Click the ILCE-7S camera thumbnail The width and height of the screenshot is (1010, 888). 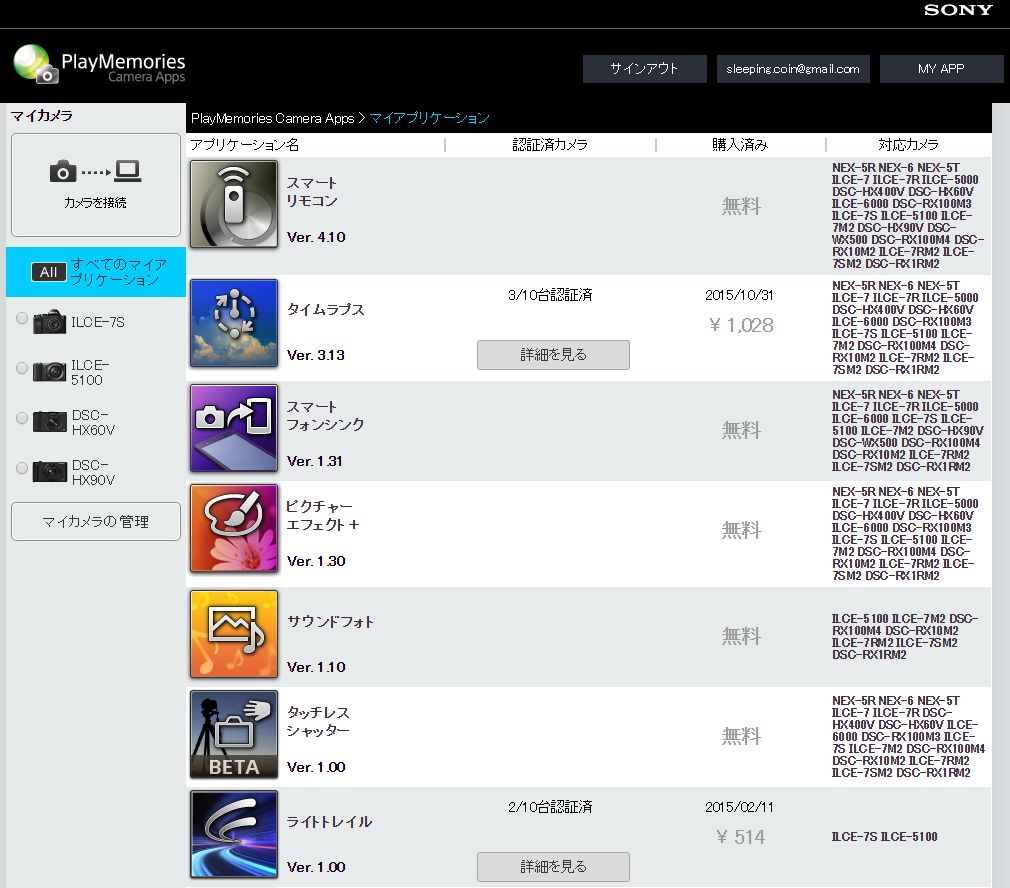click(x=50, y=321)
